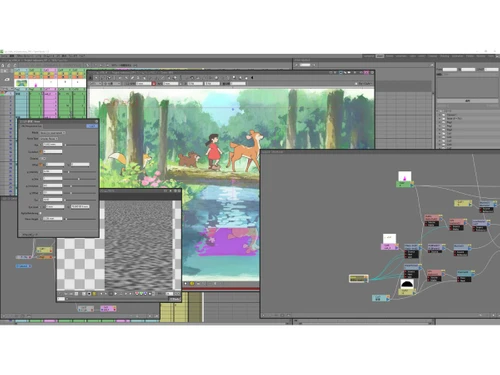Image resolution: width=500 pixels, height=375 pixels.
Task: Select the pink column node in the schematic
Action: [x=390, y=247]
